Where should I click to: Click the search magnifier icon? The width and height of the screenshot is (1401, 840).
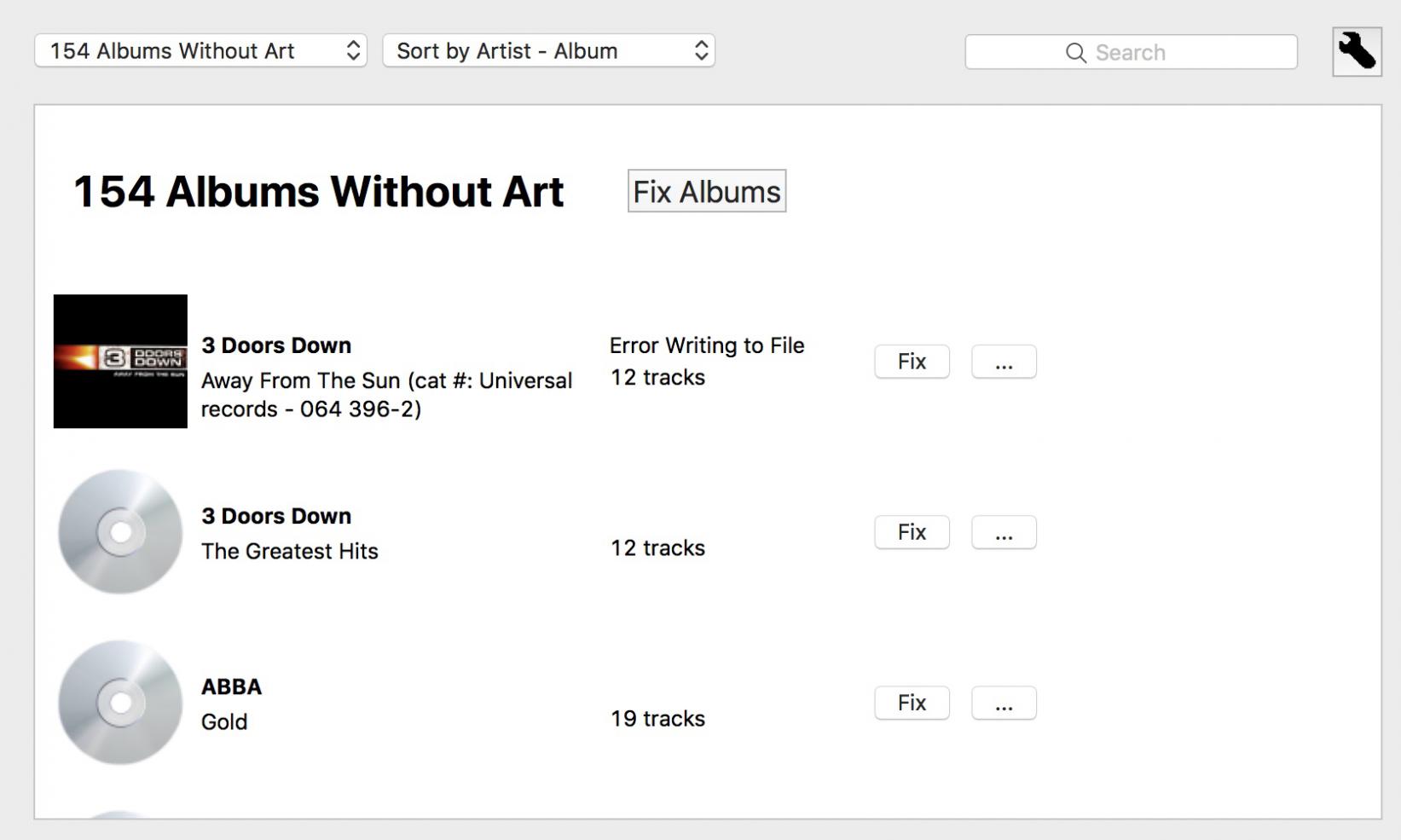tap(1076, 53)
